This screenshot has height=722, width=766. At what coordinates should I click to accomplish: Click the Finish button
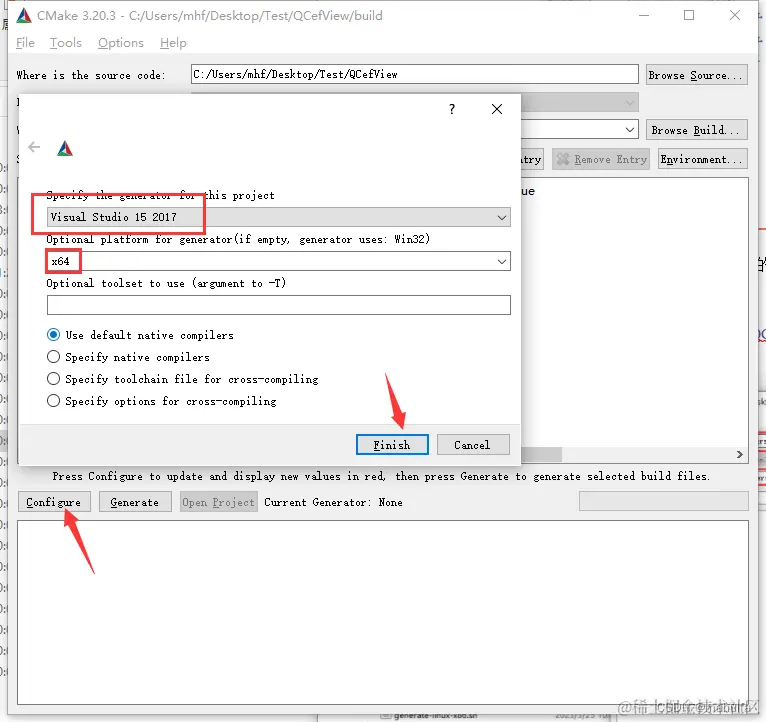(392, 445)
